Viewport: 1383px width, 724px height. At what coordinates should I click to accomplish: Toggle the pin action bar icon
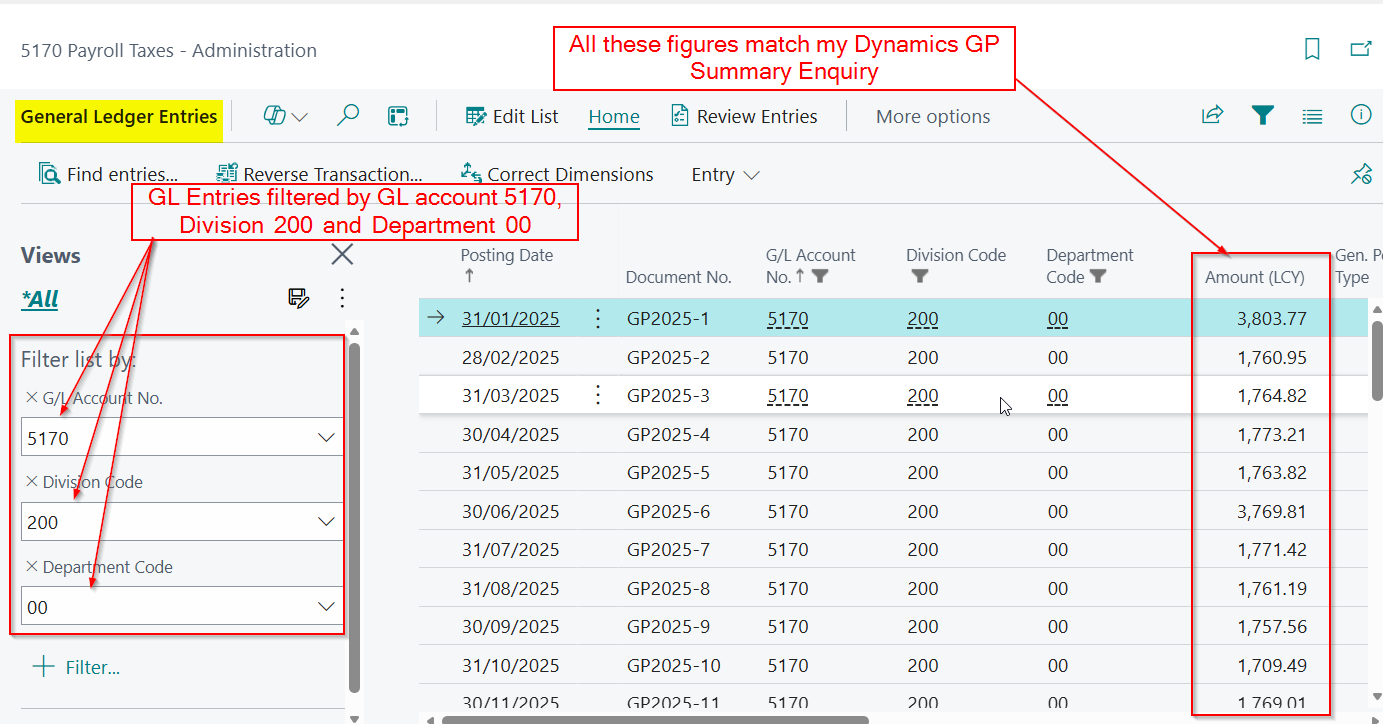1361,175
